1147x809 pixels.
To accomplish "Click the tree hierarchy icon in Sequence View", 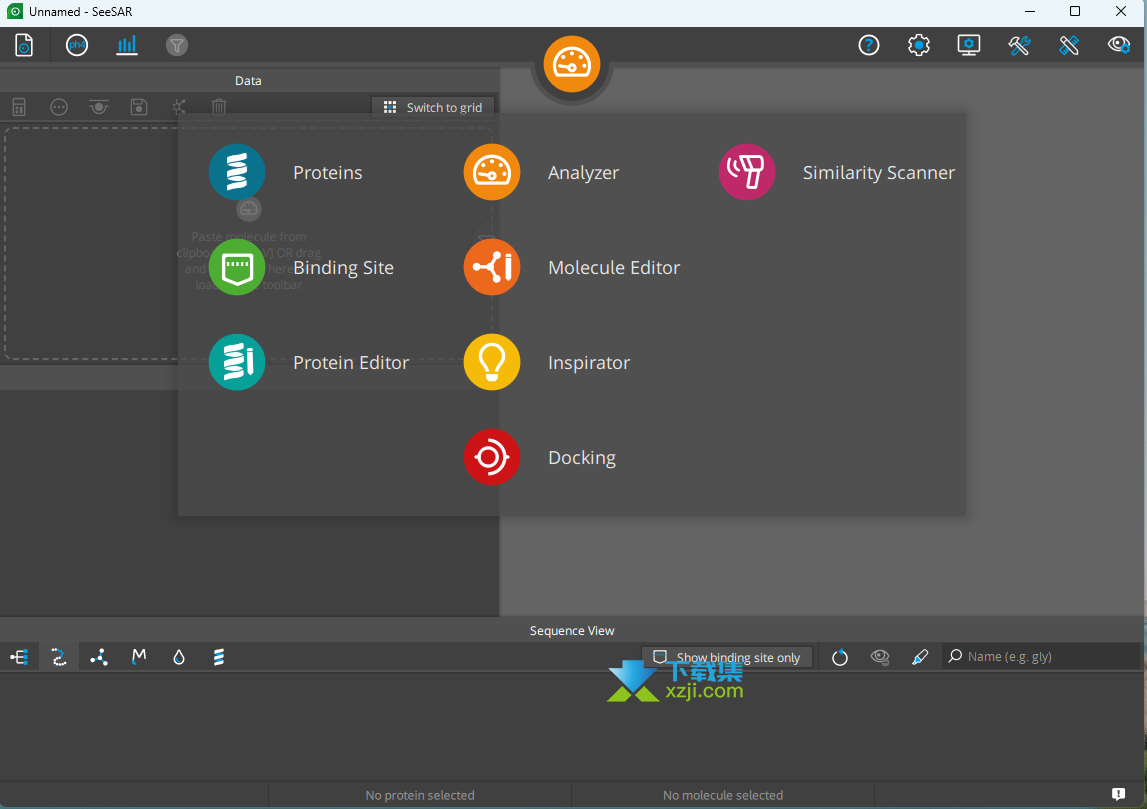I will (x=19, y=657).
